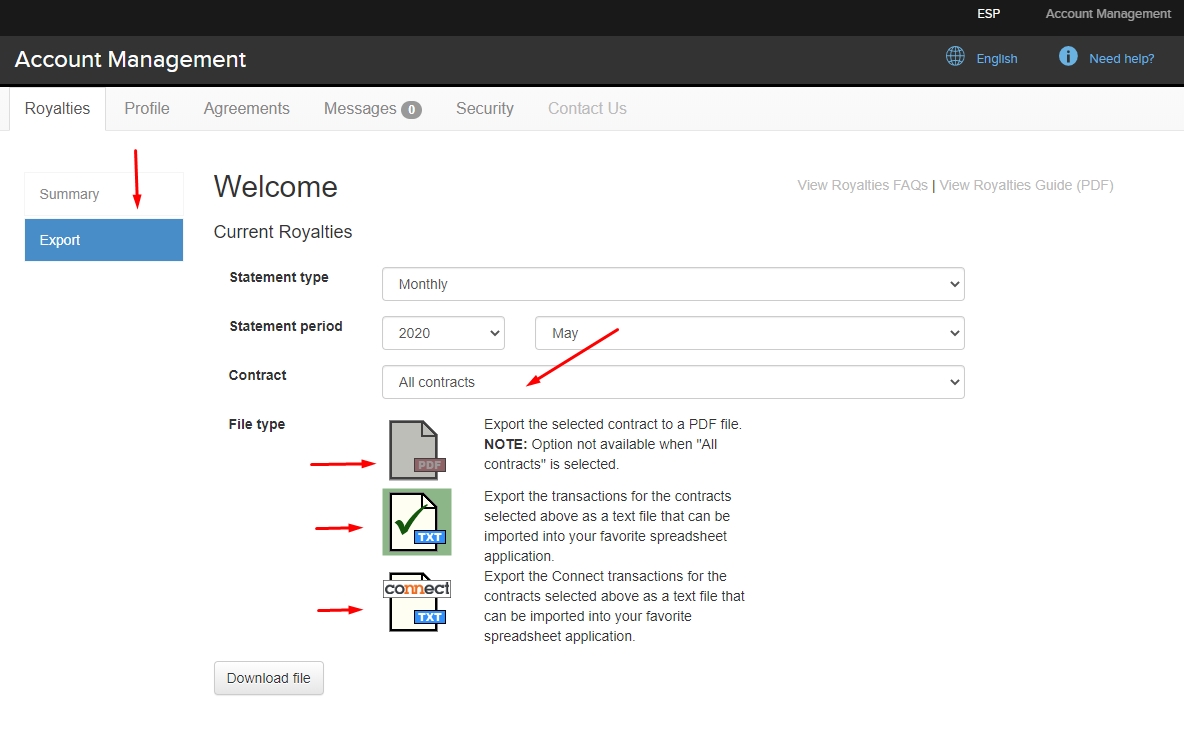Open View Royalties FAQs link

862,185
